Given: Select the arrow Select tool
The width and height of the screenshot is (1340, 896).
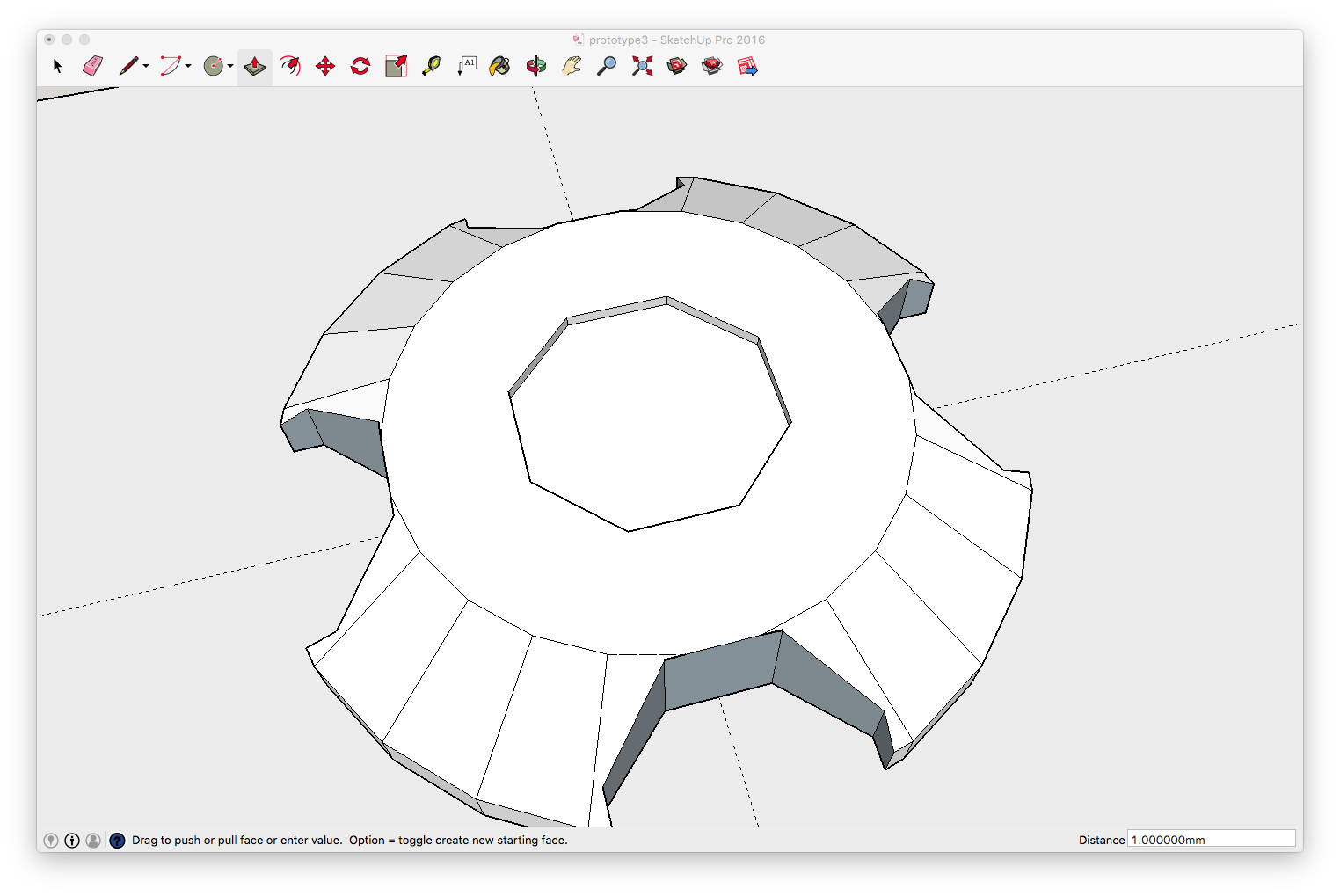Looking at the screenshot, I should 58,66.
